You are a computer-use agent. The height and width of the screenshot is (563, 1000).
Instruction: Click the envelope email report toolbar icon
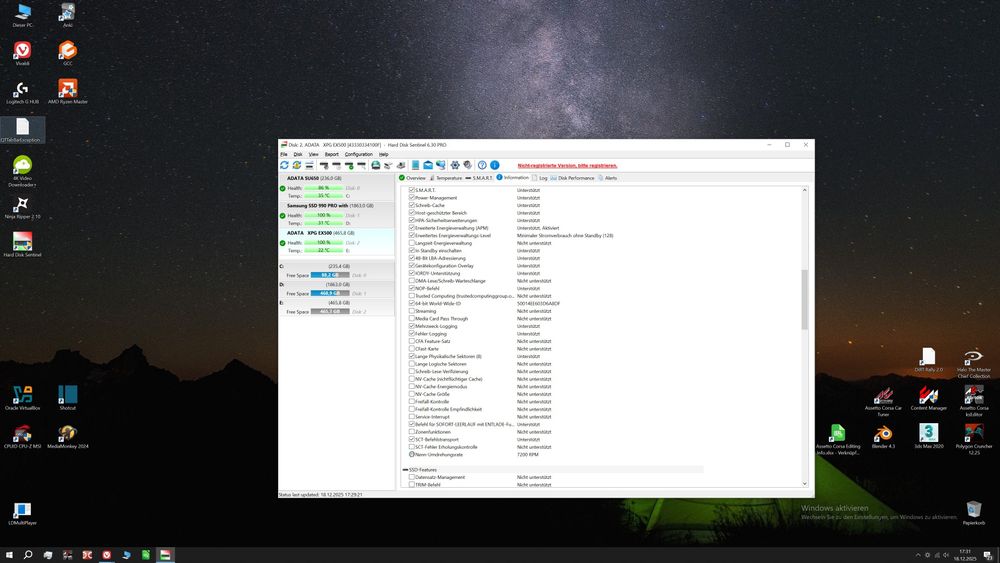[x=428, y=165]
